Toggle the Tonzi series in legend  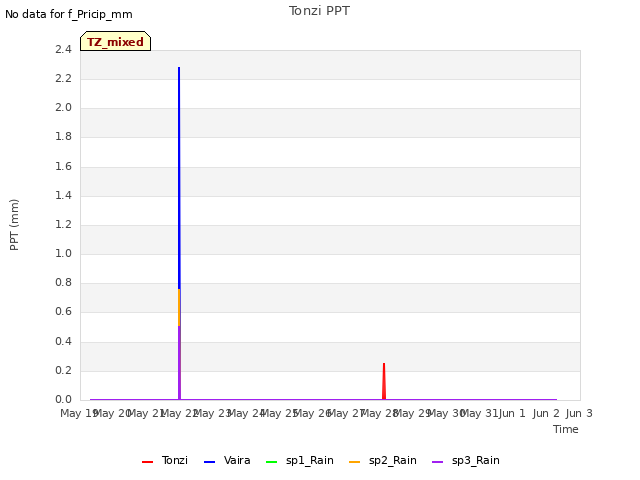point(165,460)
